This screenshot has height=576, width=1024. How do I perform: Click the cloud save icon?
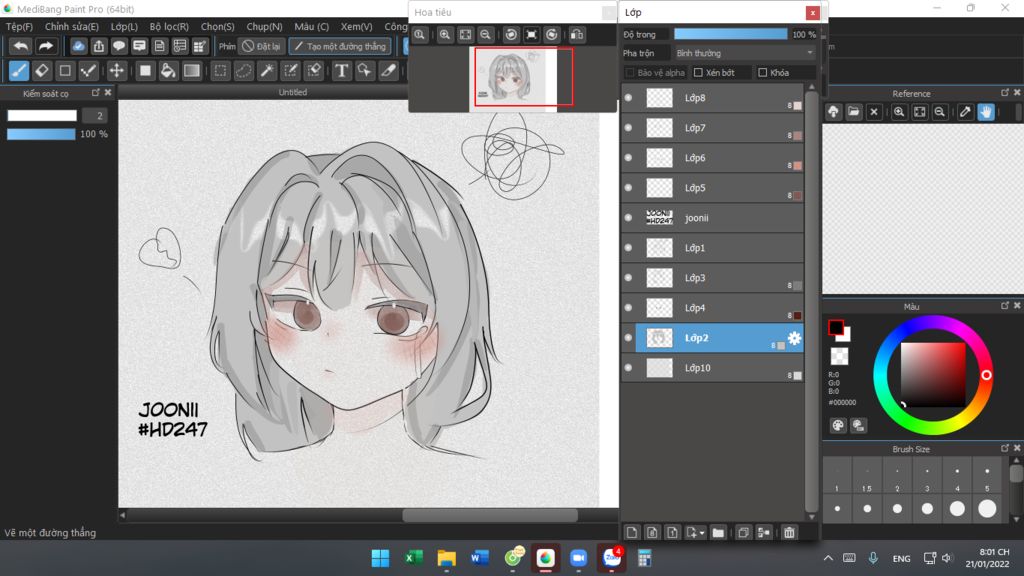(x=78, y=46)
